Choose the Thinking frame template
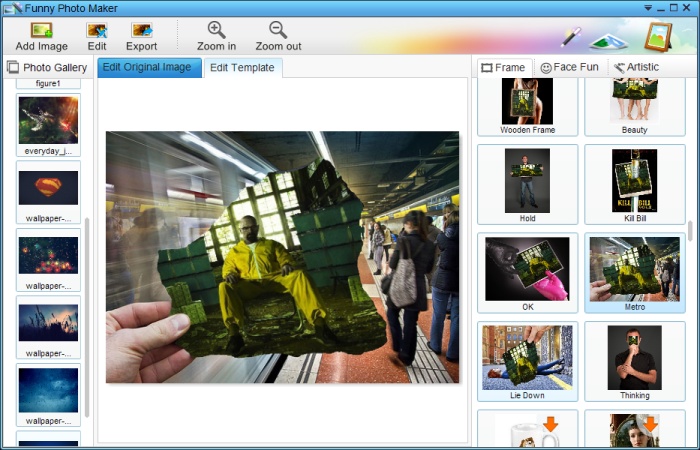 pyautogui.click(x=634, y=361)
